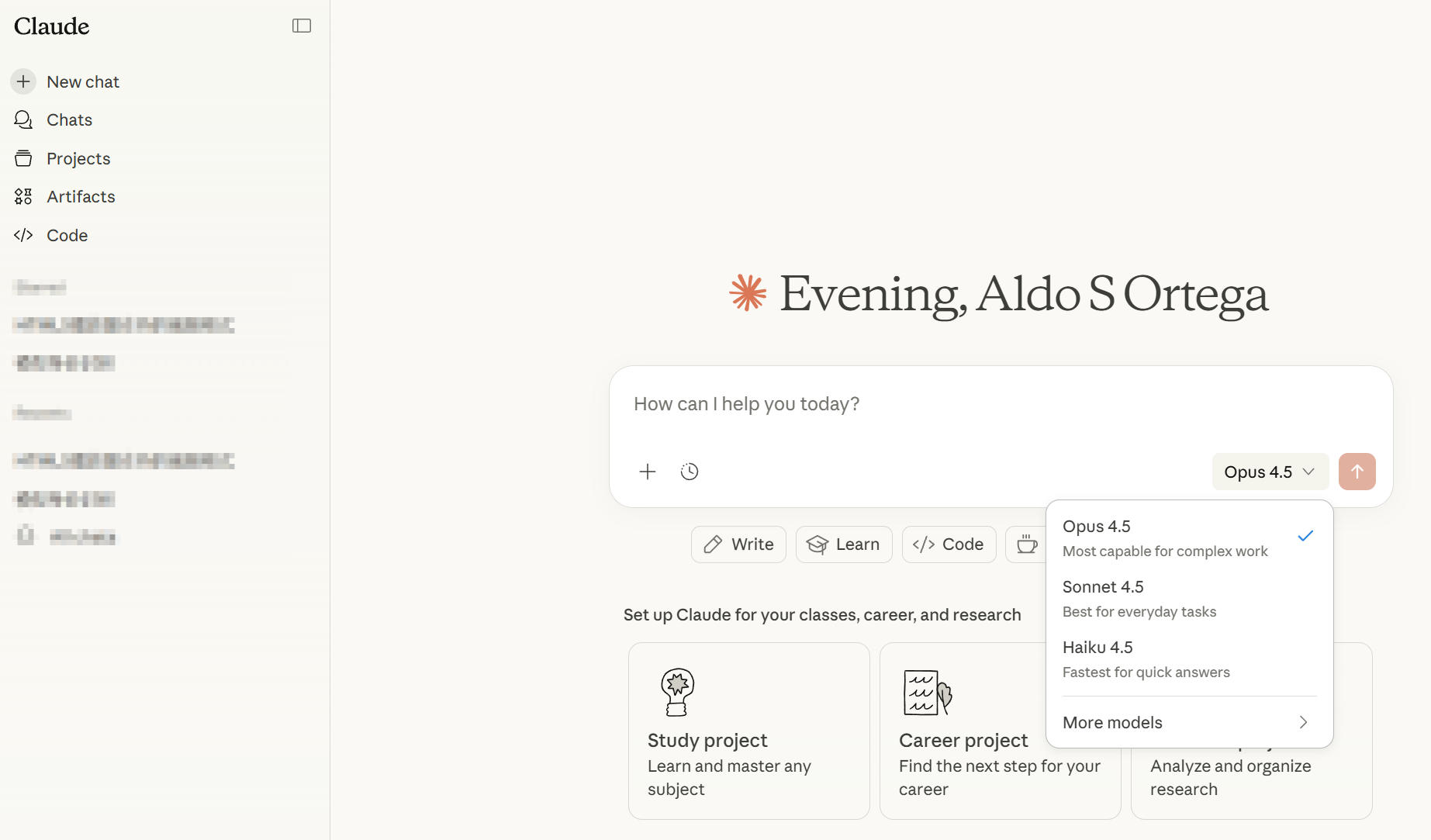
Task: Go to the Artifacts page
Action: [x=81, y=196]
